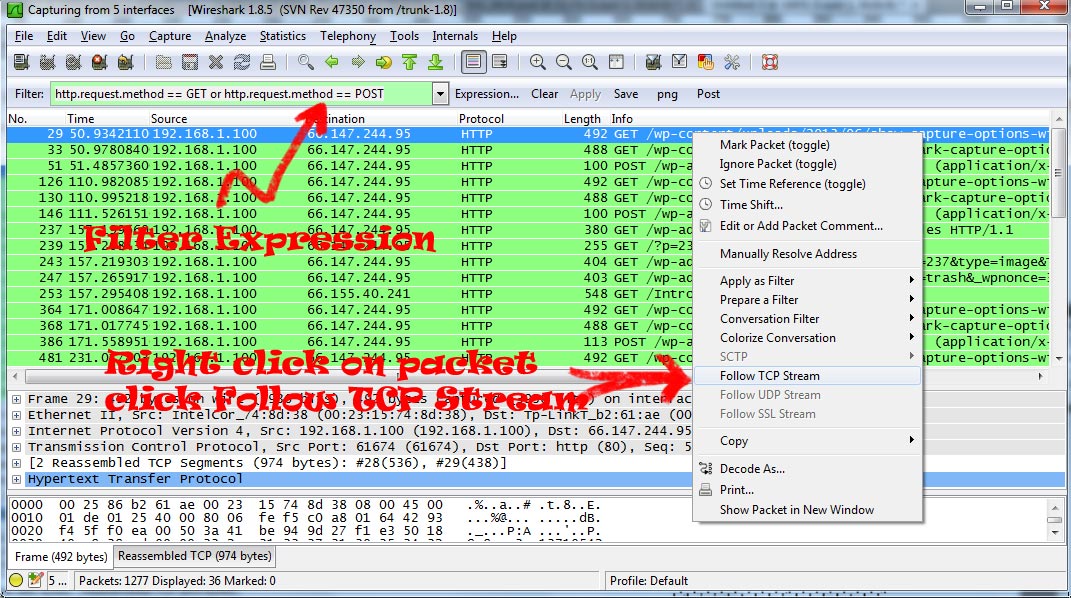Jump to last packet icon

point(436,63)
